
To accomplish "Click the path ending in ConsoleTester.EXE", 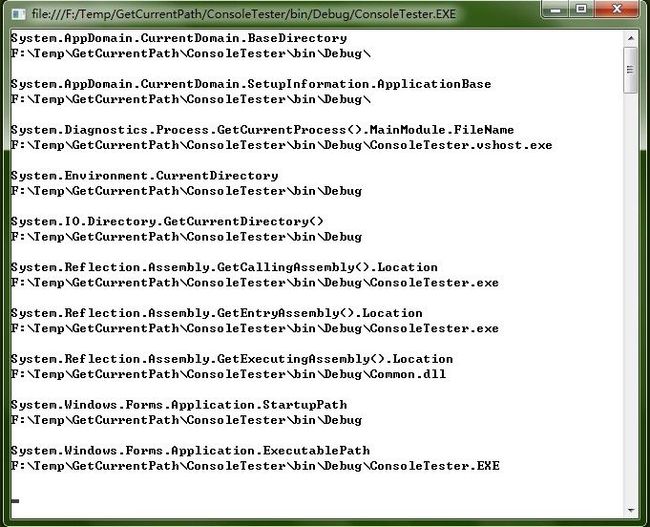I will pyautogui.click(x=255, y=466).
